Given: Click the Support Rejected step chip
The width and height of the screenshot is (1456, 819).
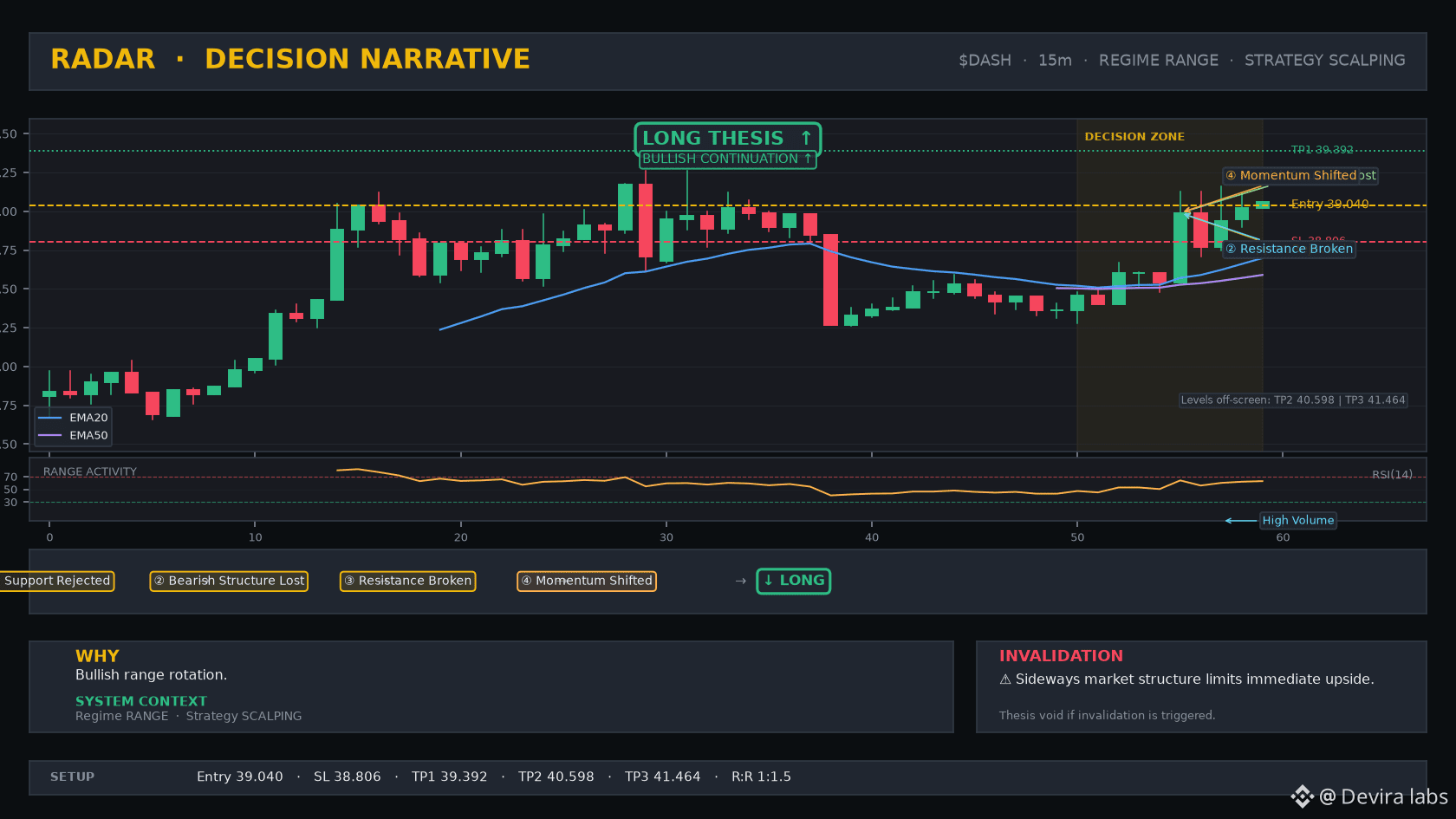Looking at the screenshot, I should [57, 581].
